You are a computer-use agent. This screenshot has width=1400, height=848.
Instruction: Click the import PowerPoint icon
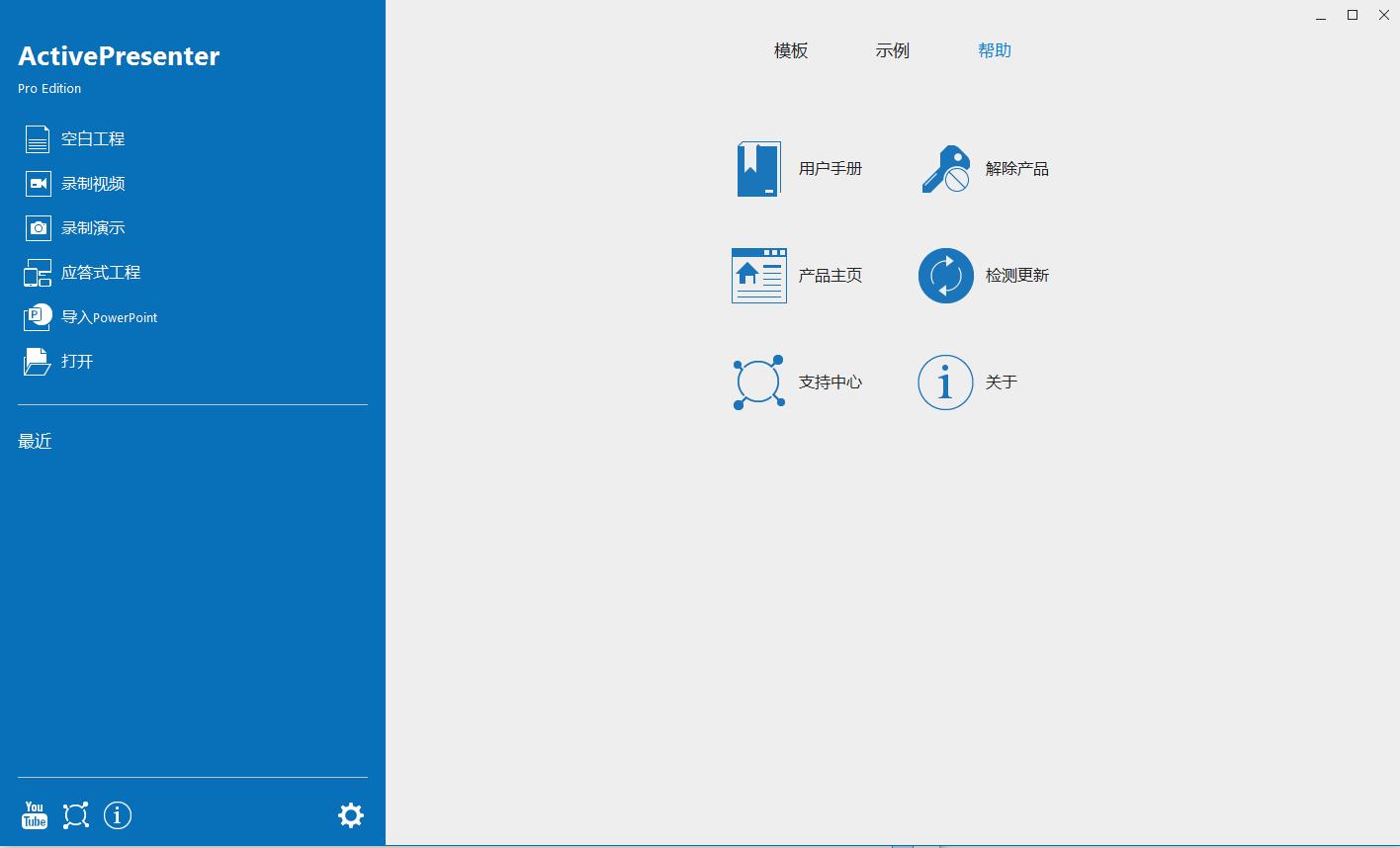pyautogui.click(x=38, y=317)
